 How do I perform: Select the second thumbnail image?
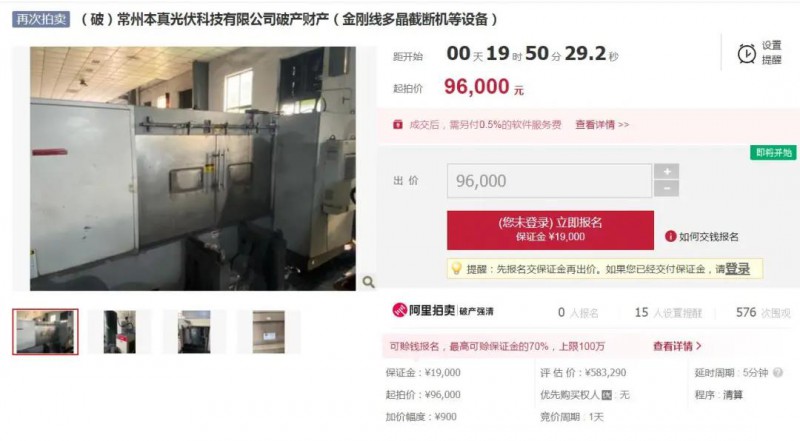coord(120,332)
